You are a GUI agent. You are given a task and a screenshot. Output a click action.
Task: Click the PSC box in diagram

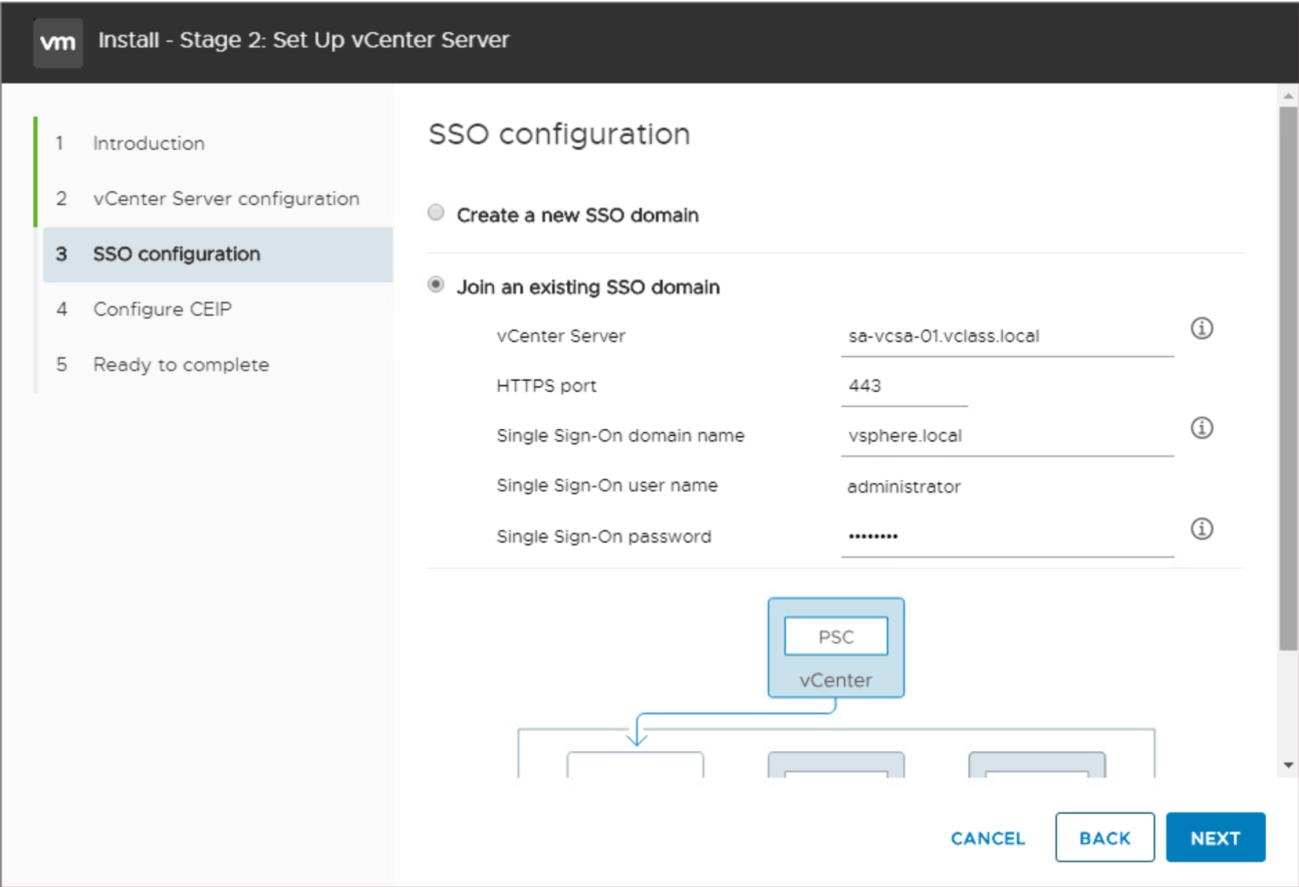point(836,636)
